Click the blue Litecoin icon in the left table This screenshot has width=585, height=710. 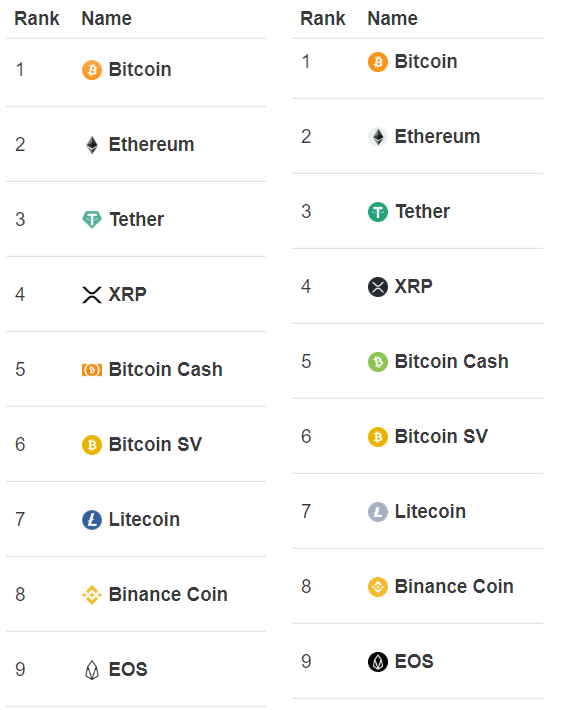(x=92, y=520)
